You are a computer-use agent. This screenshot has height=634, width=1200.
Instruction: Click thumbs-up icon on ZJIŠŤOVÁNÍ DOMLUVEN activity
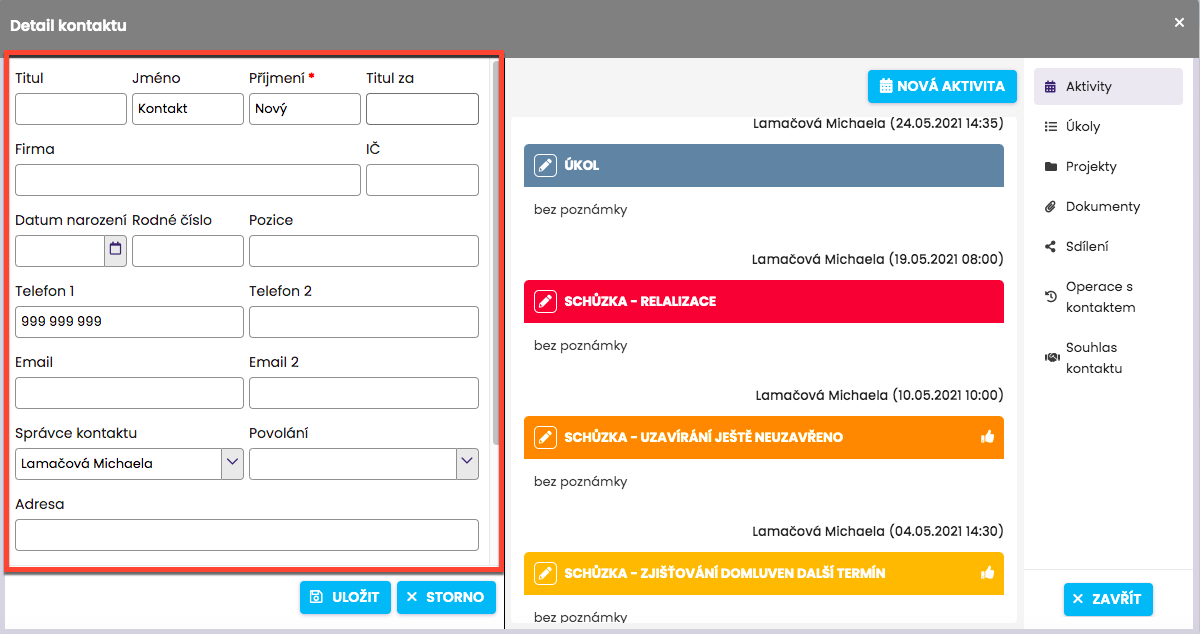(988, 573)
